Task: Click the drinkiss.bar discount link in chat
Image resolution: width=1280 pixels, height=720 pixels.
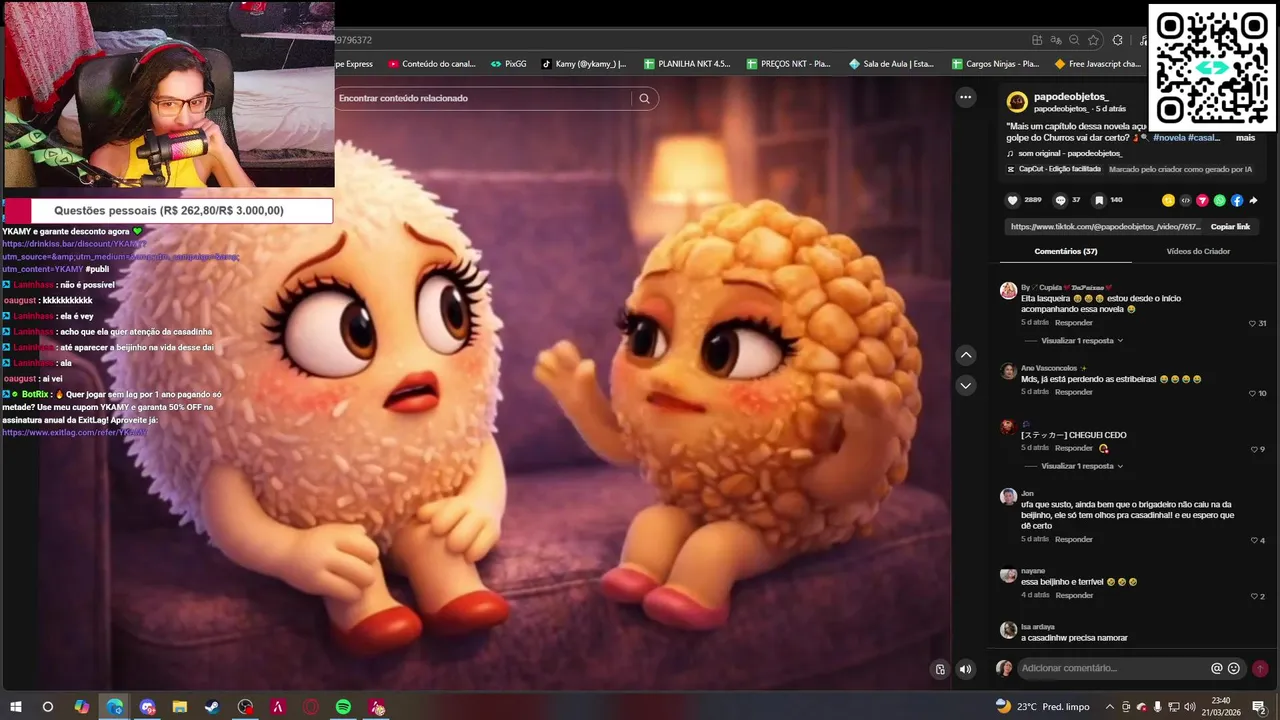Action: tap(120, 256)
